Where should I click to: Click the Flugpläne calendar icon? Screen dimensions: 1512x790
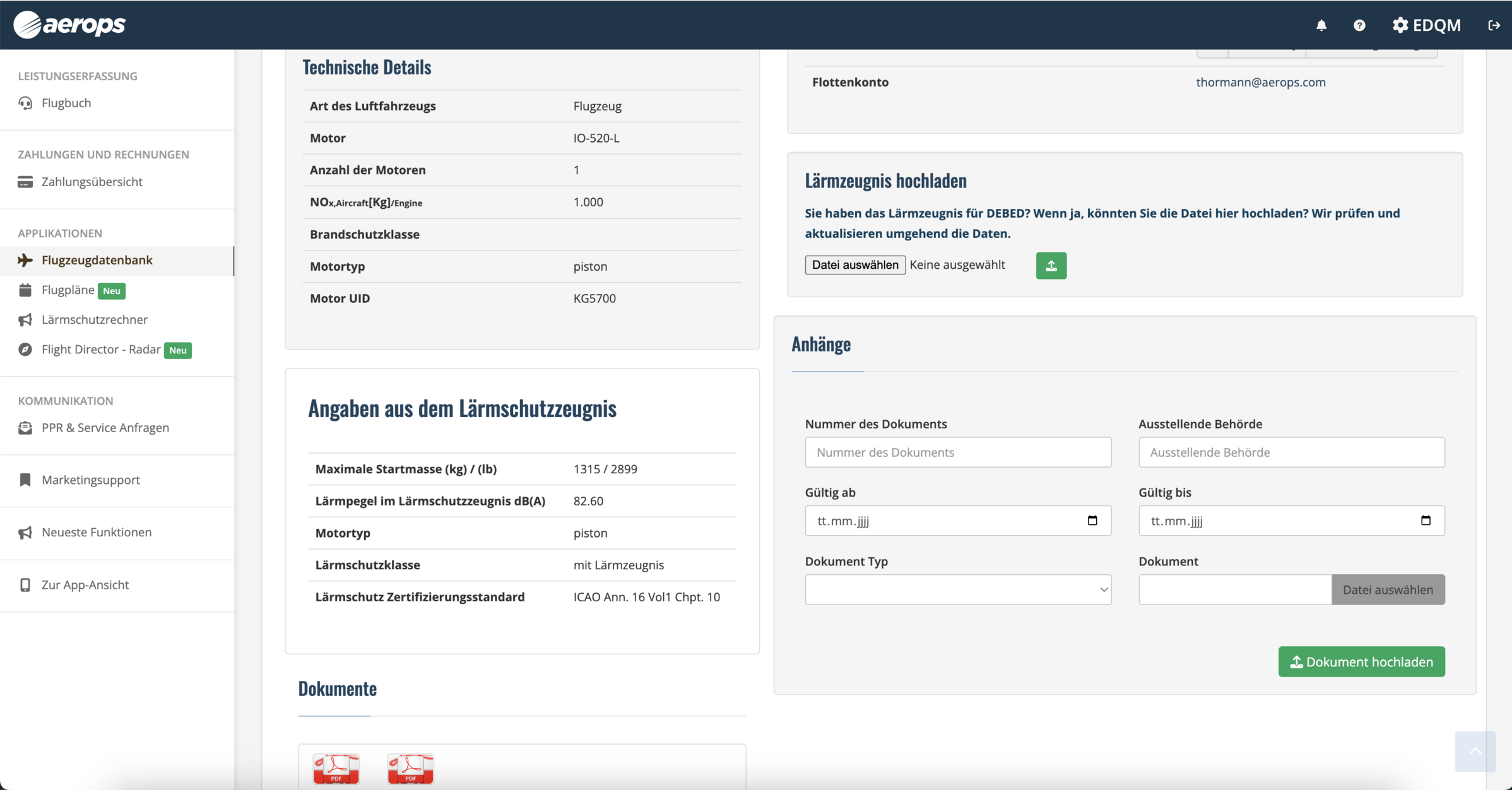[25, 290]
